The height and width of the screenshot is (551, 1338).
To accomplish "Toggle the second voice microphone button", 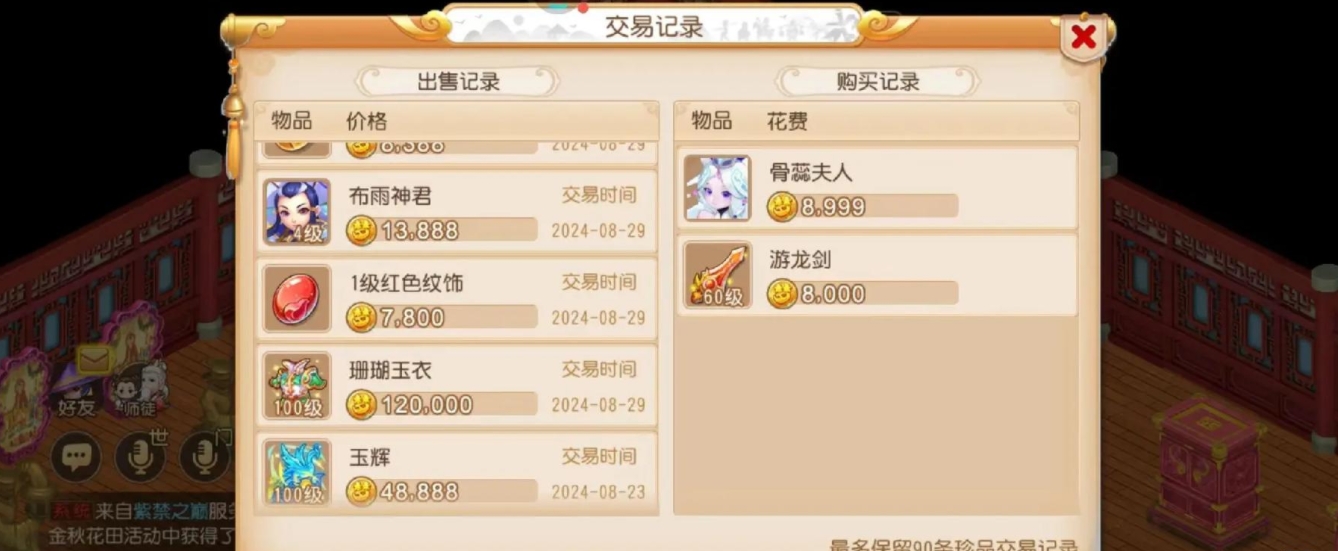I will click(x=205, y=457).
